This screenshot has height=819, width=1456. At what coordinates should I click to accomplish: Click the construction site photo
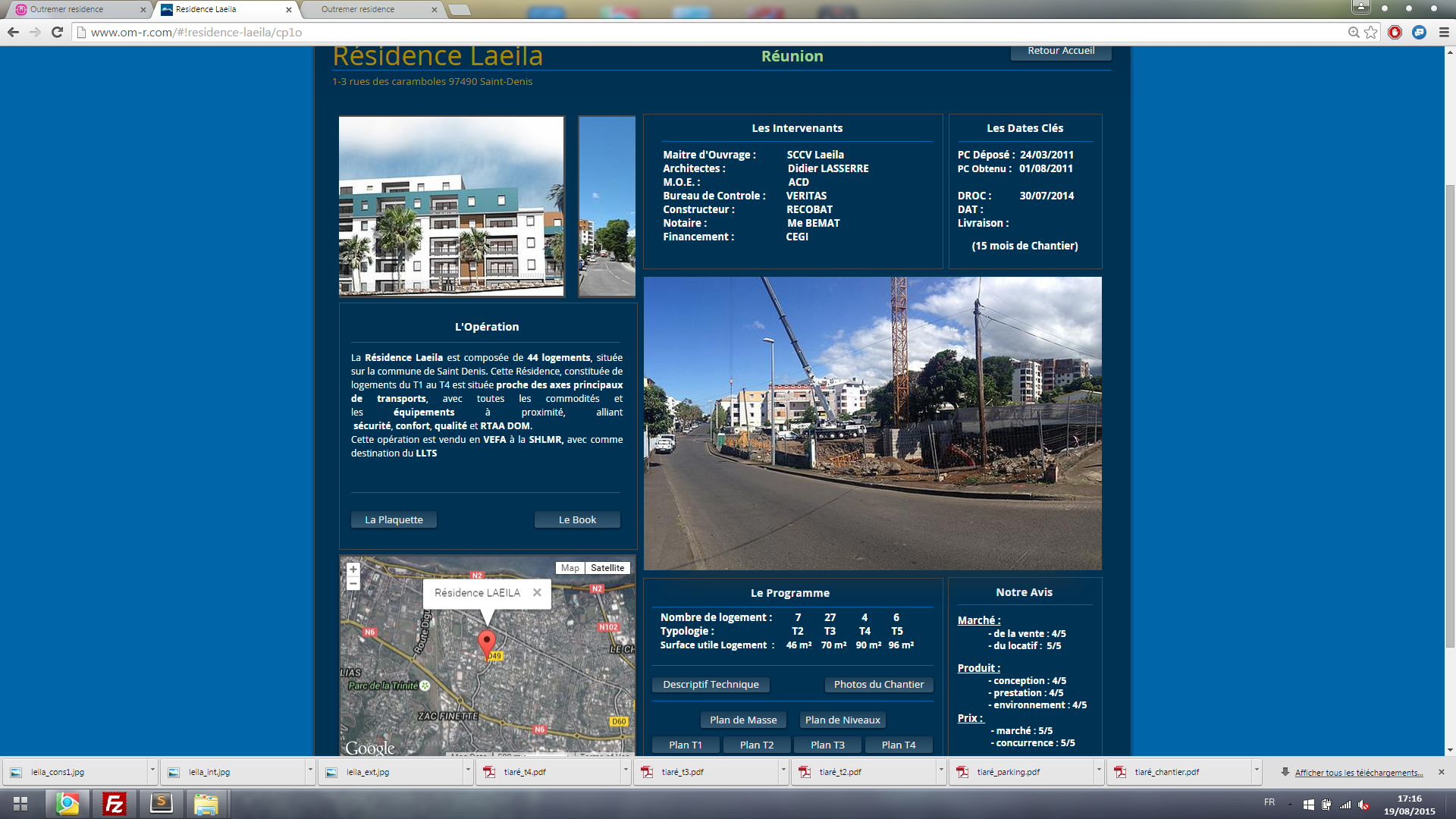point(872,423)
